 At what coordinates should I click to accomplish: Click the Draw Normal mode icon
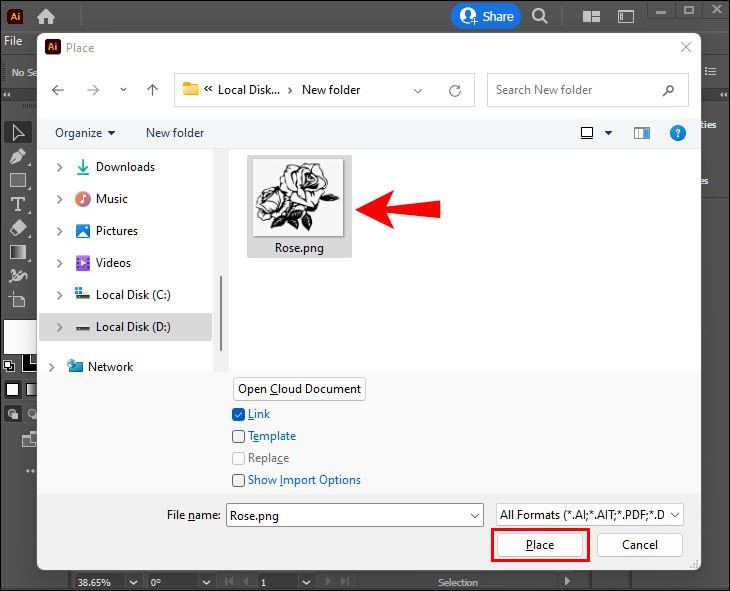coord(13,414)
